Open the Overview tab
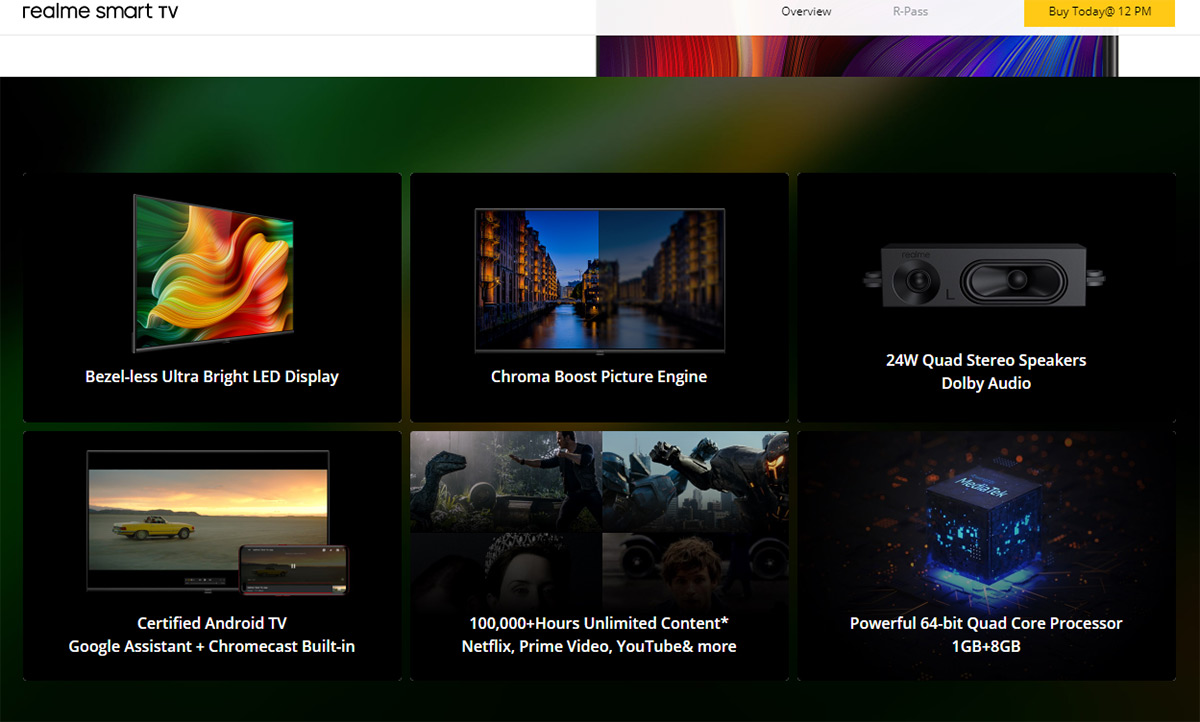The width and height of the screenshot is (1200, 722). click(806, 12)
